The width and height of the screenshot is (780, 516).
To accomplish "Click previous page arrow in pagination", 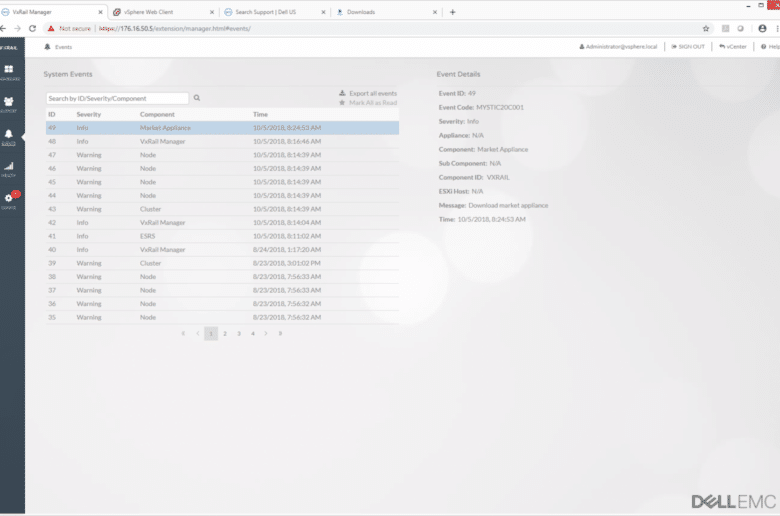I will click(197, 333).
